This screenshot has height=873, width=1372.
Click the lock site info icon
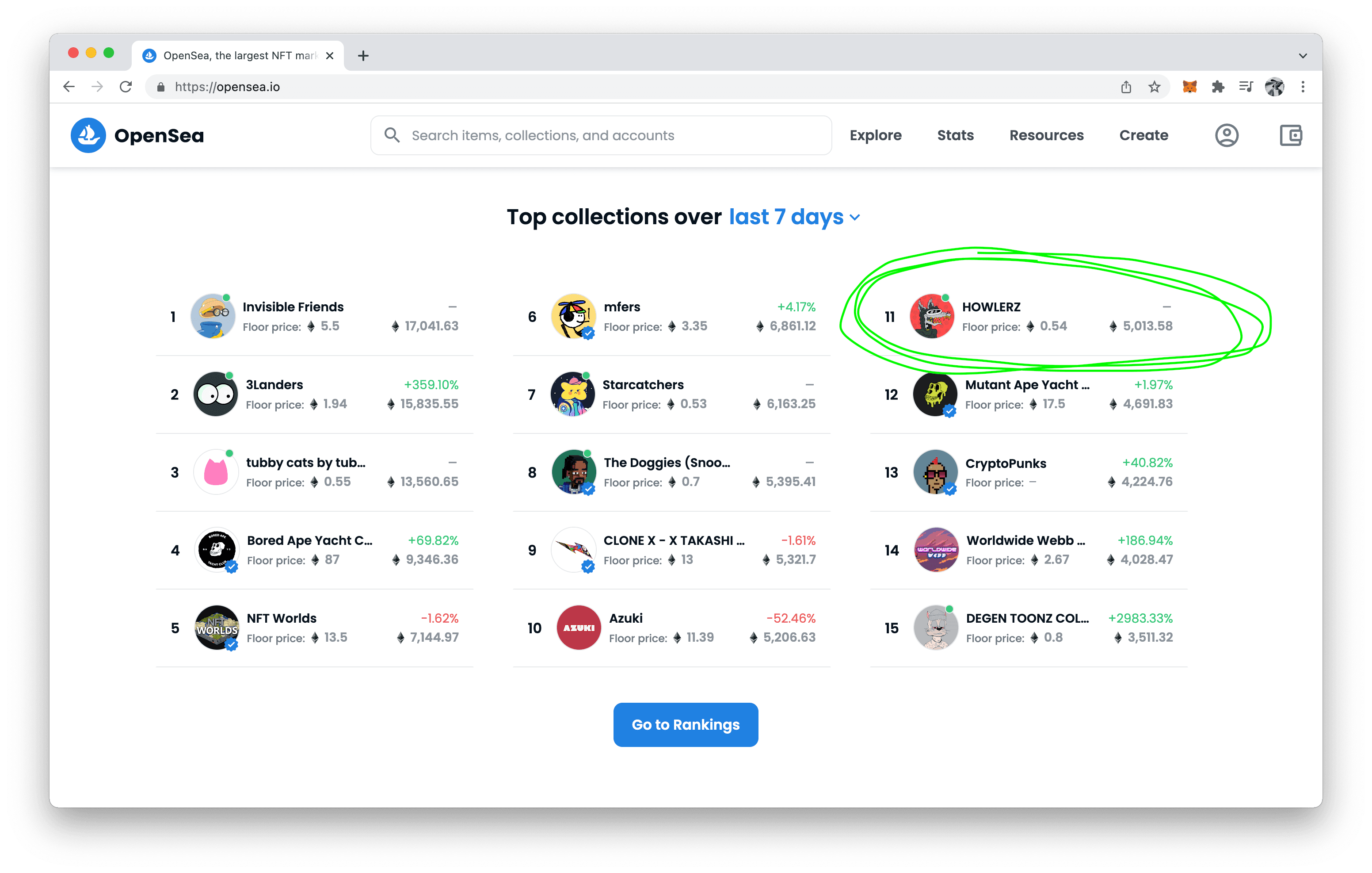tap(161, 87)
